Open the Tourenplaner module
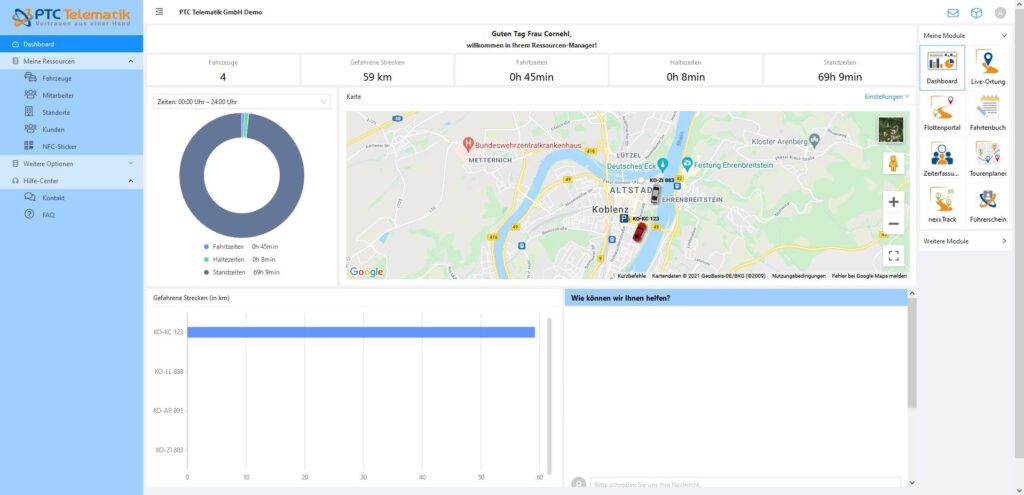This screenshot has height=495, width=1024. click(x=989, y=158)
